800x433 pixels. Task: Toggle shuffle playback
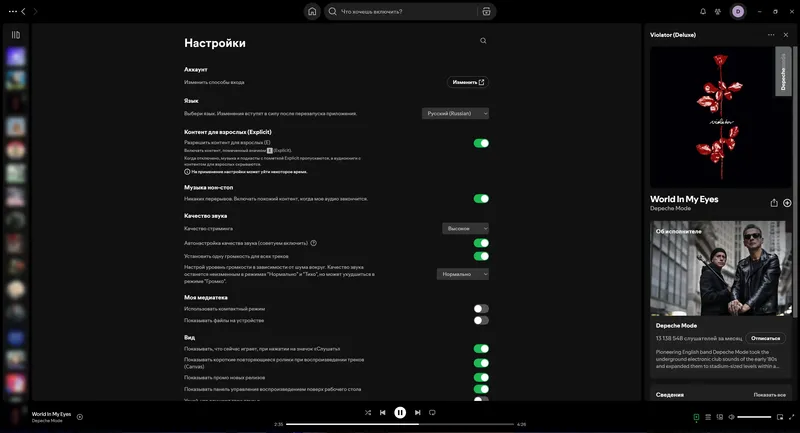368,412
